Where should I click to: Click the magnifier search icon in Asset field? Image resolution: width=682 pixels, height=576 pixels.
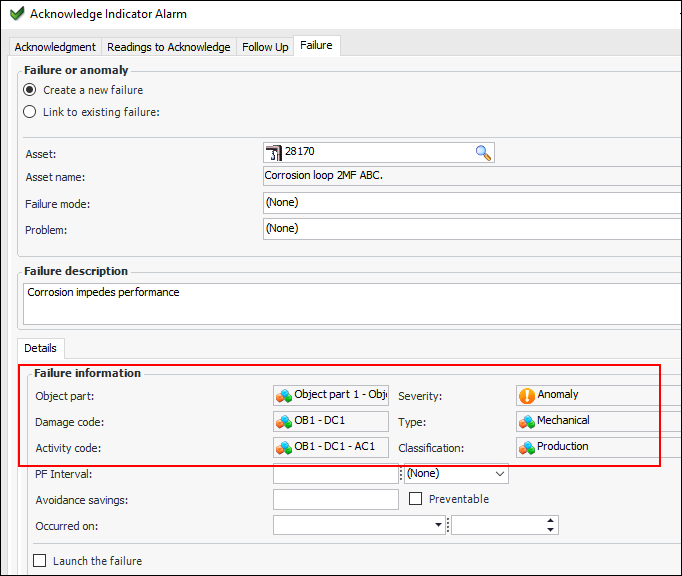click(483, 153)
